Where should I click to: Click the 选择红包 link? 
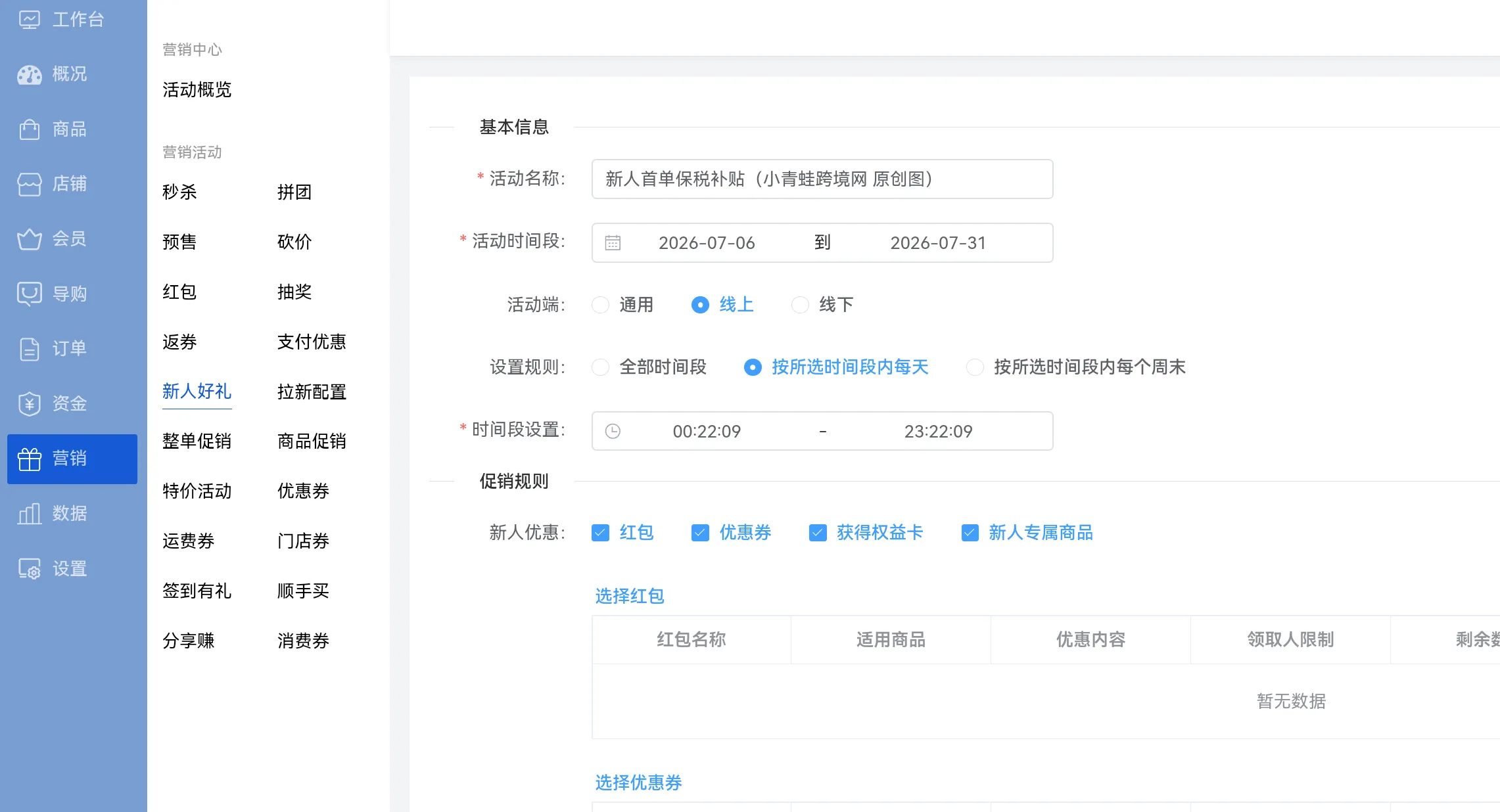[x=629, y=597]
